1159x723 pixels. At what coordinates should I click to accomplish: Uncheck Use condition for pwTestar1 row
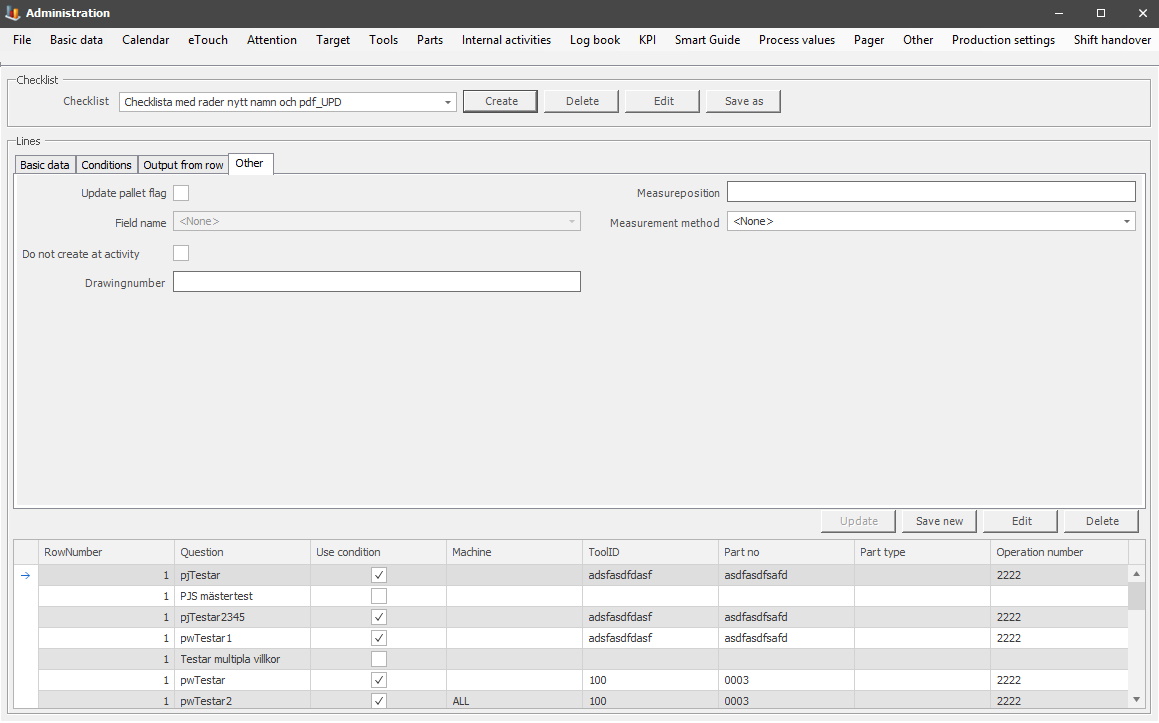pyautogui.click(x=379, y=638)
